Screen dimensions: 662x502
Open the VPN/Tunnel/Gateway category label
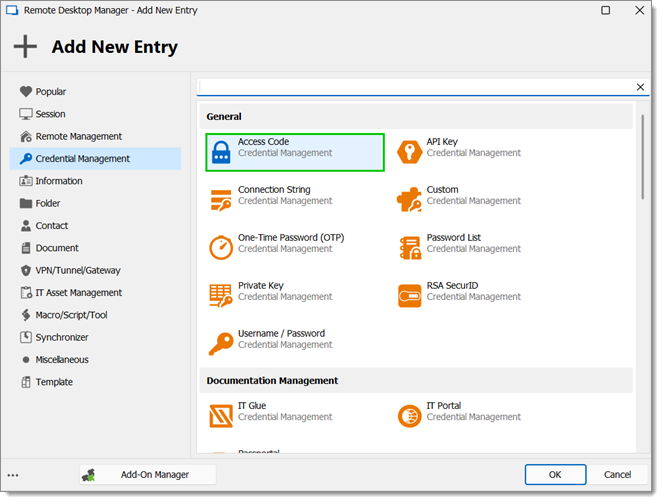click(78, 271)
